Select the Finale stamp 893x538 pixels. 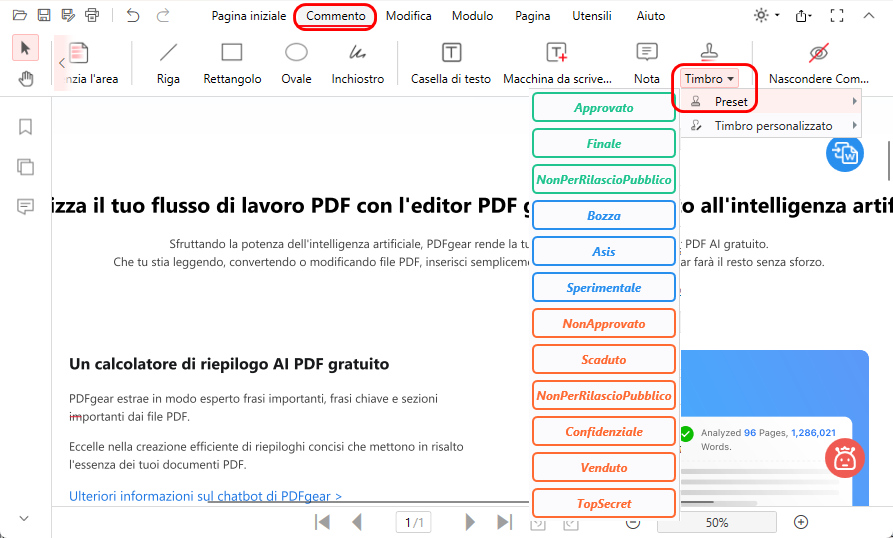coord(604,143)
